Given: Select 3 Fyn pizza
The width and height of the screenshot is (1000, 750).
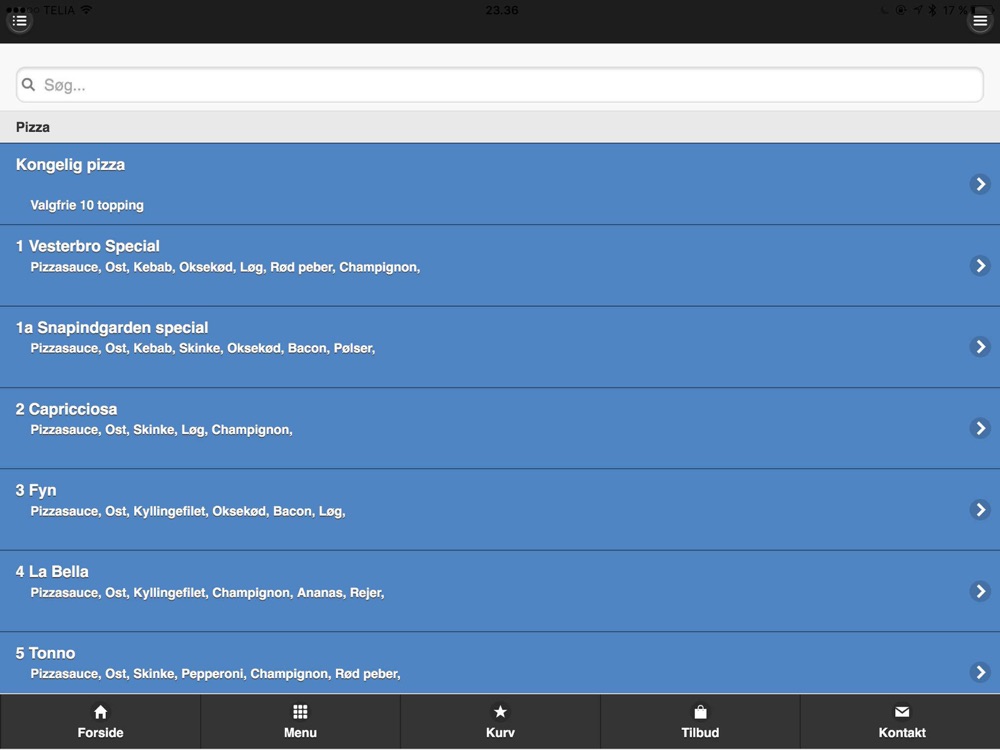Looking at the screenshot, I should 500,510.
